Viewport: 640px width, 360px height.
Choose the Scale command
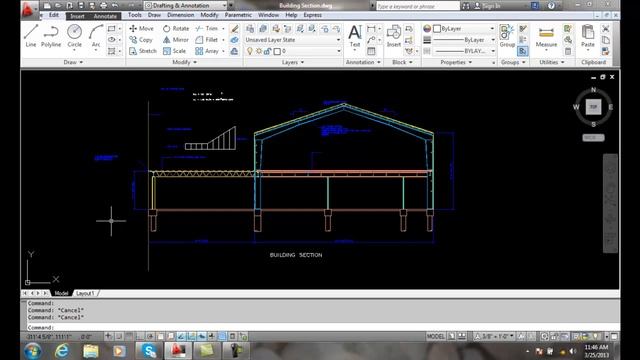click(174, 51)
